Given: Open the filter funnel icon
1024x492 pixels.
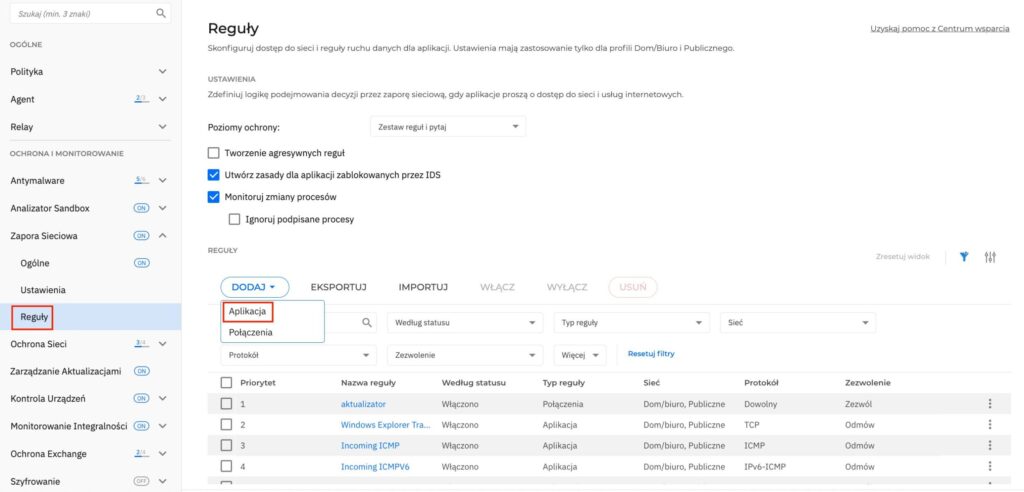Looking at the screenshot, I should coord(964,257).
